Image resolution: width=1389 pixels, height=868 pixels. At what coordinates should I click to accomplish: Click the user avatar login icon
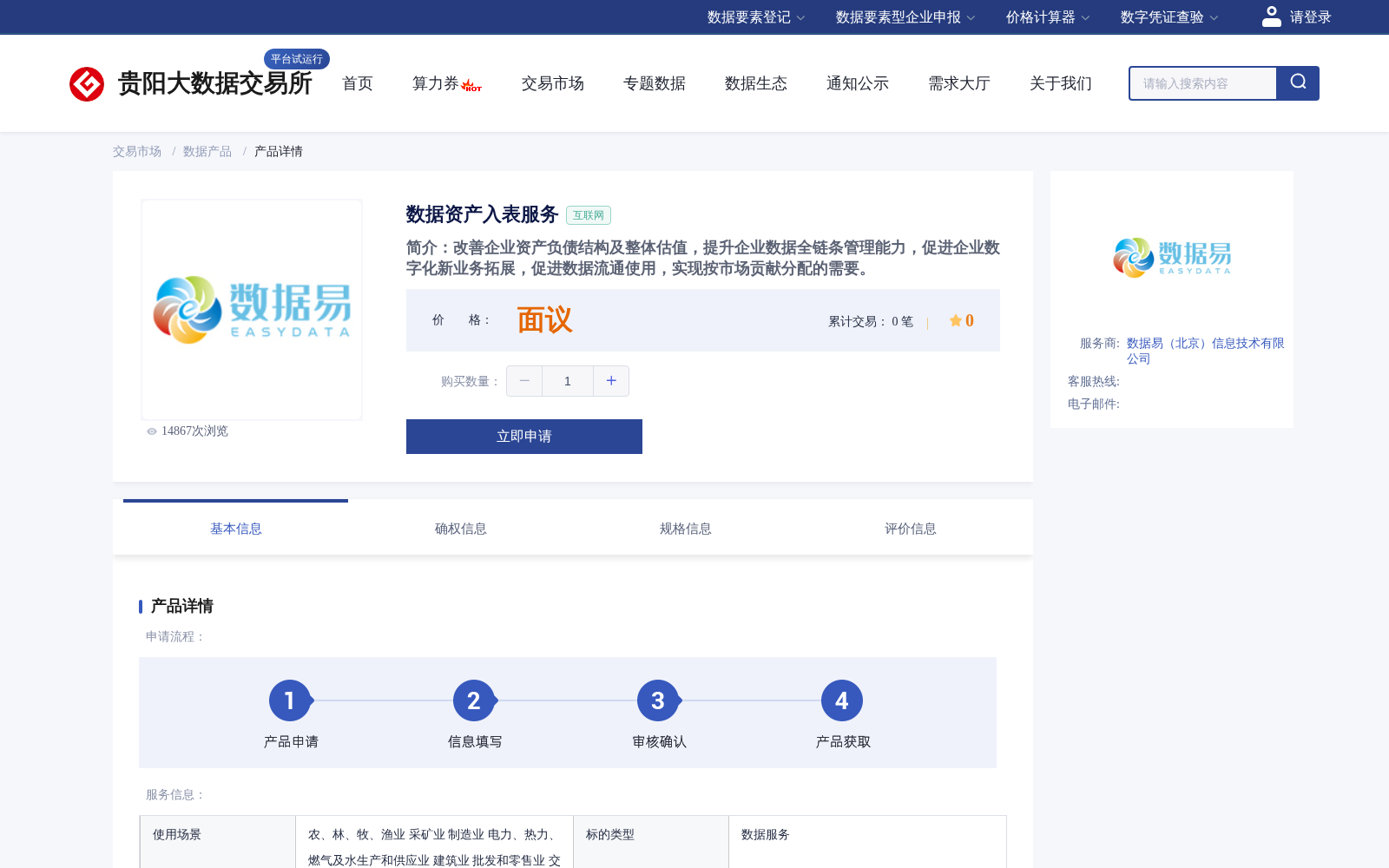coord(1272,16)
